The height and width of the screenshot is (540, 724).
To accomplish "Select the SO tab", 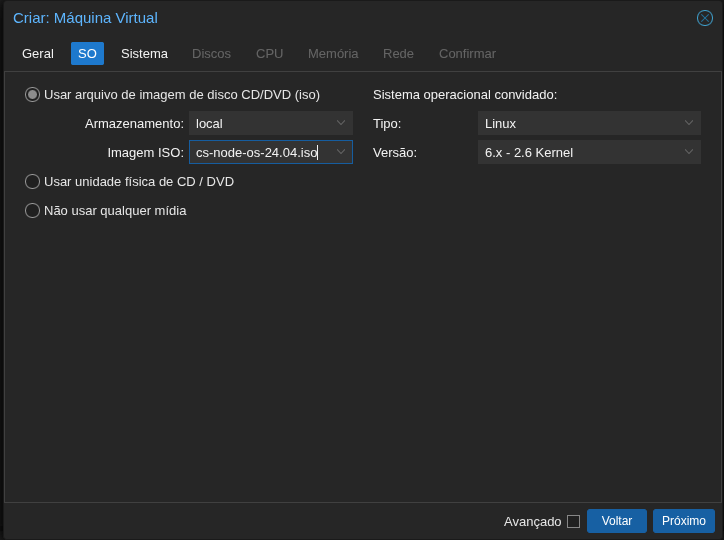I will [x=87, y=54].
